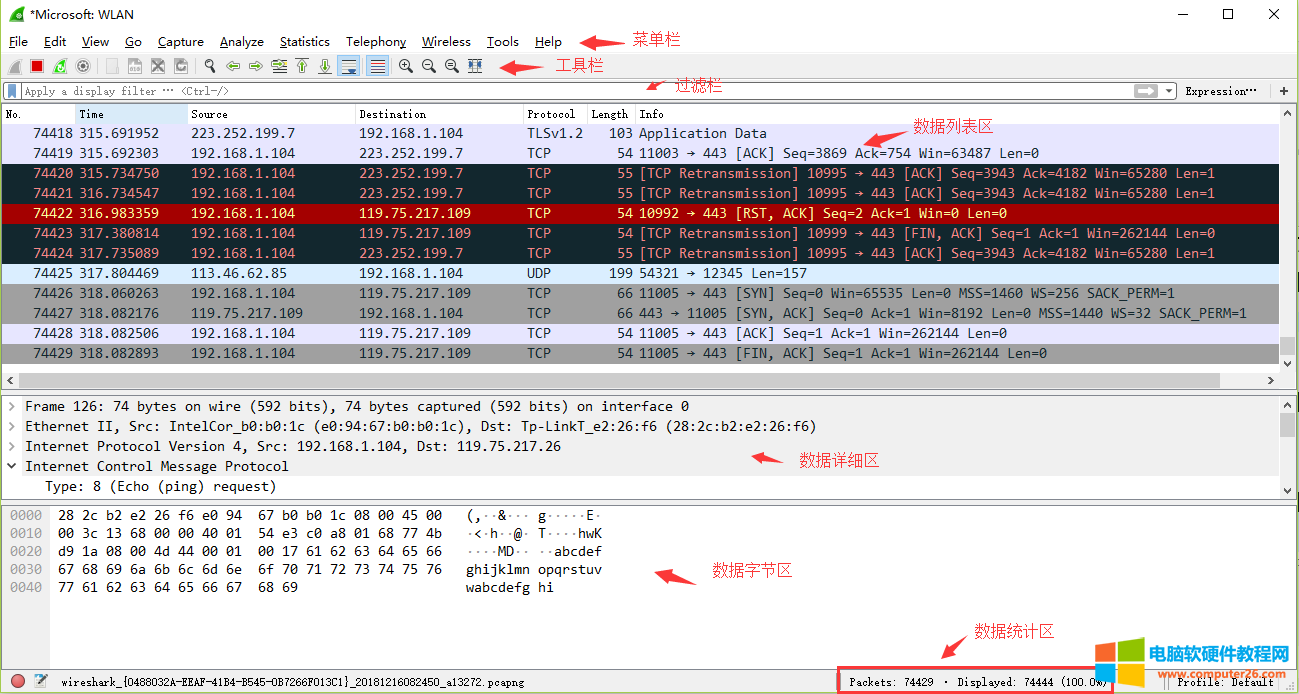
Task: Open capture file comment notepad icon
Action: coord(41,682)
